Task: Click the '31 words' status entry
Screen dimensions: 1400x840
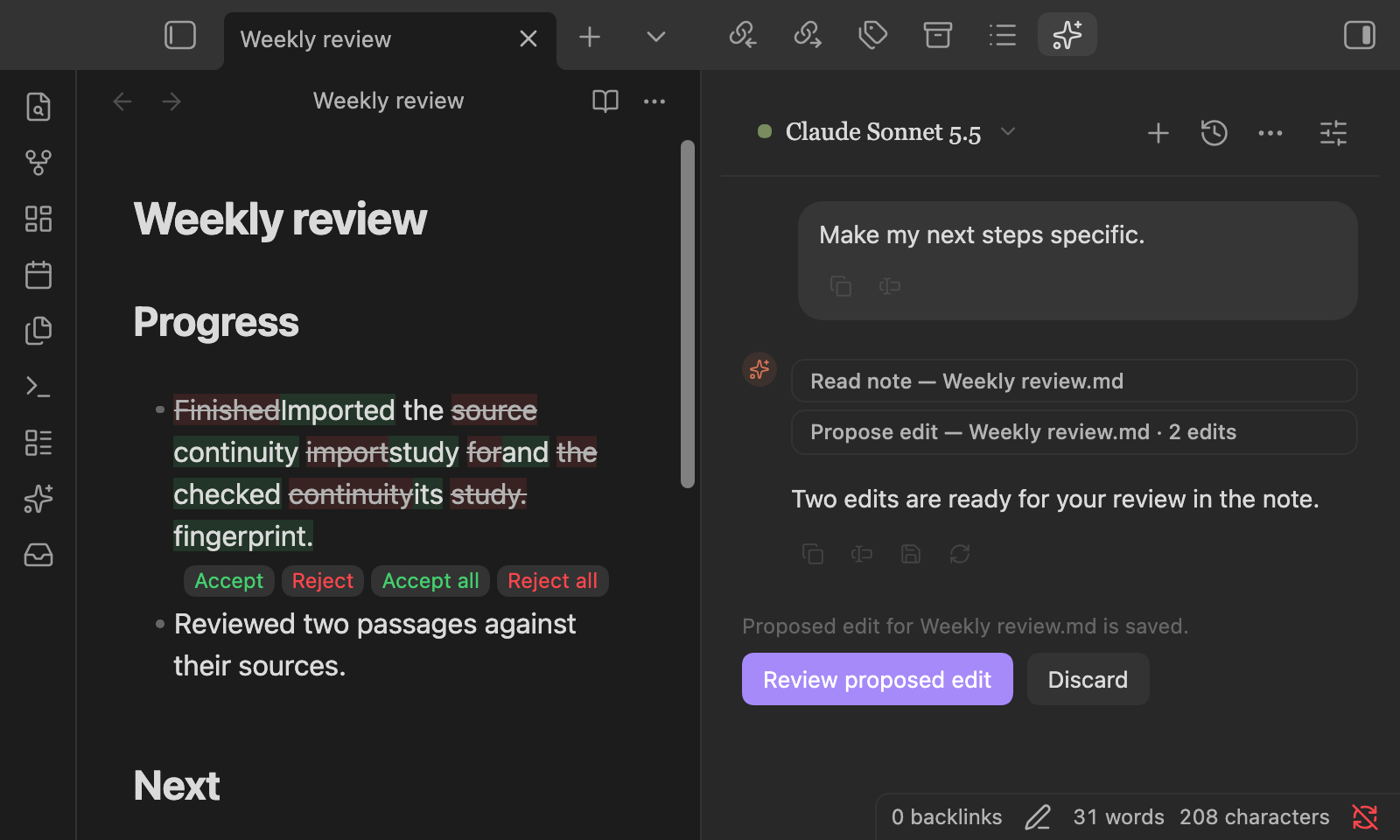Action: point(1119,817)
